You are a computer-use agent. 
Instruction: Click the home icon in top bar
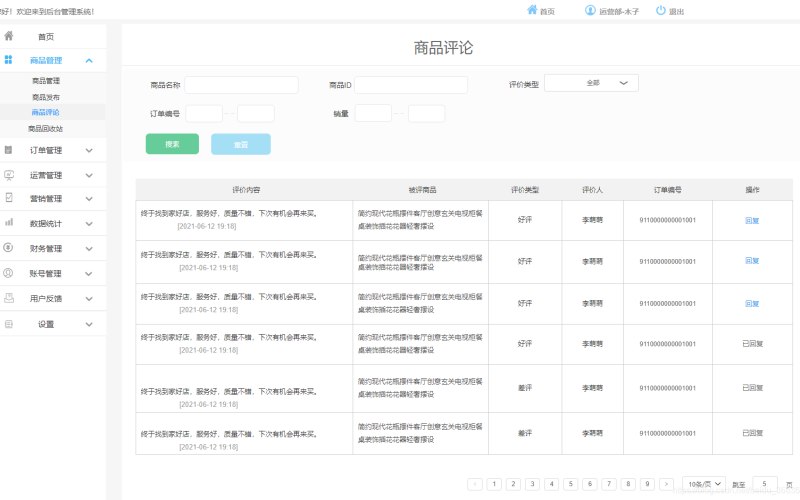point(532,10)
